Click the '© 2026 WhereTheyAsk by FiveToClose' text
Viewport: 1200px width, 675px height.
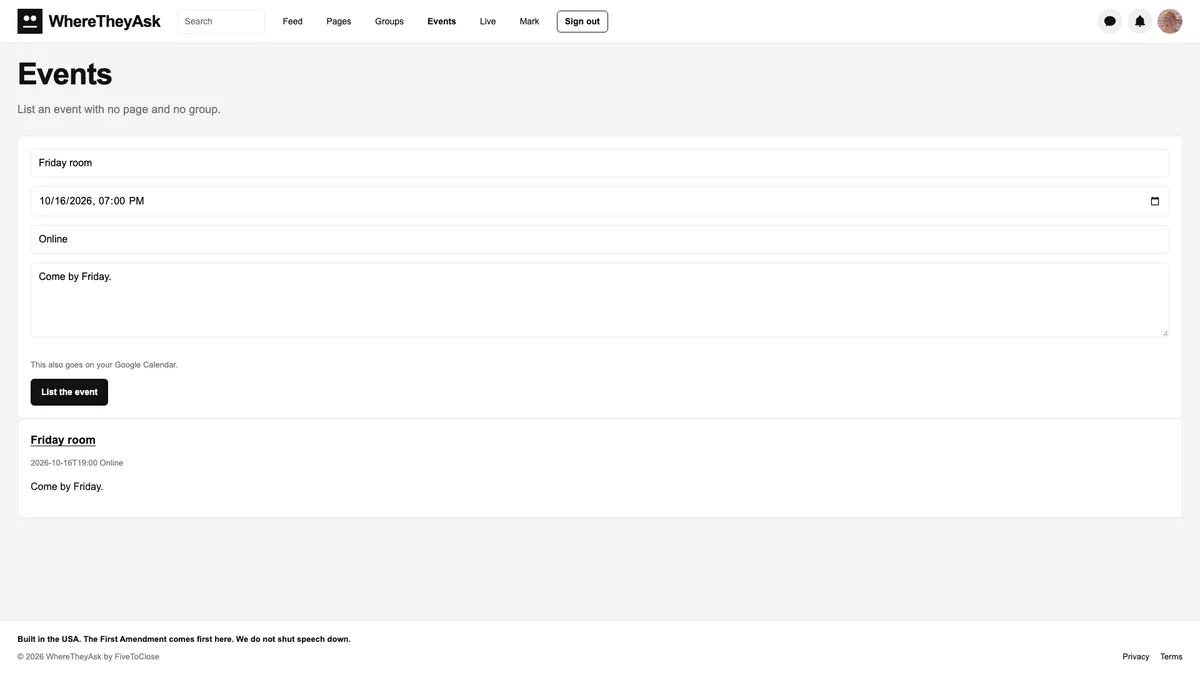[x=88, y=657]
